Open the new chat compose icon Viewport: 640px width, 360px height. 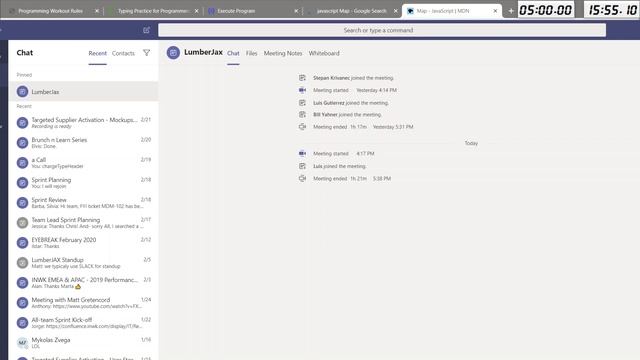147,30
